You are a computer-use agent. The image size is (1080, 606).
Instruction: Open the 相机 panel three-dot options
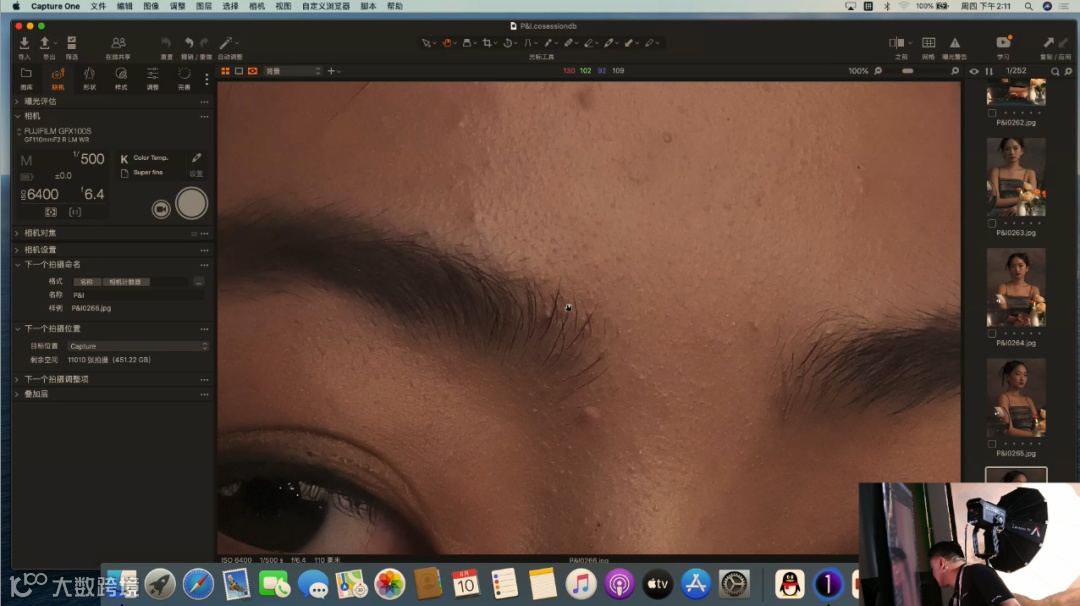[205, 116]
